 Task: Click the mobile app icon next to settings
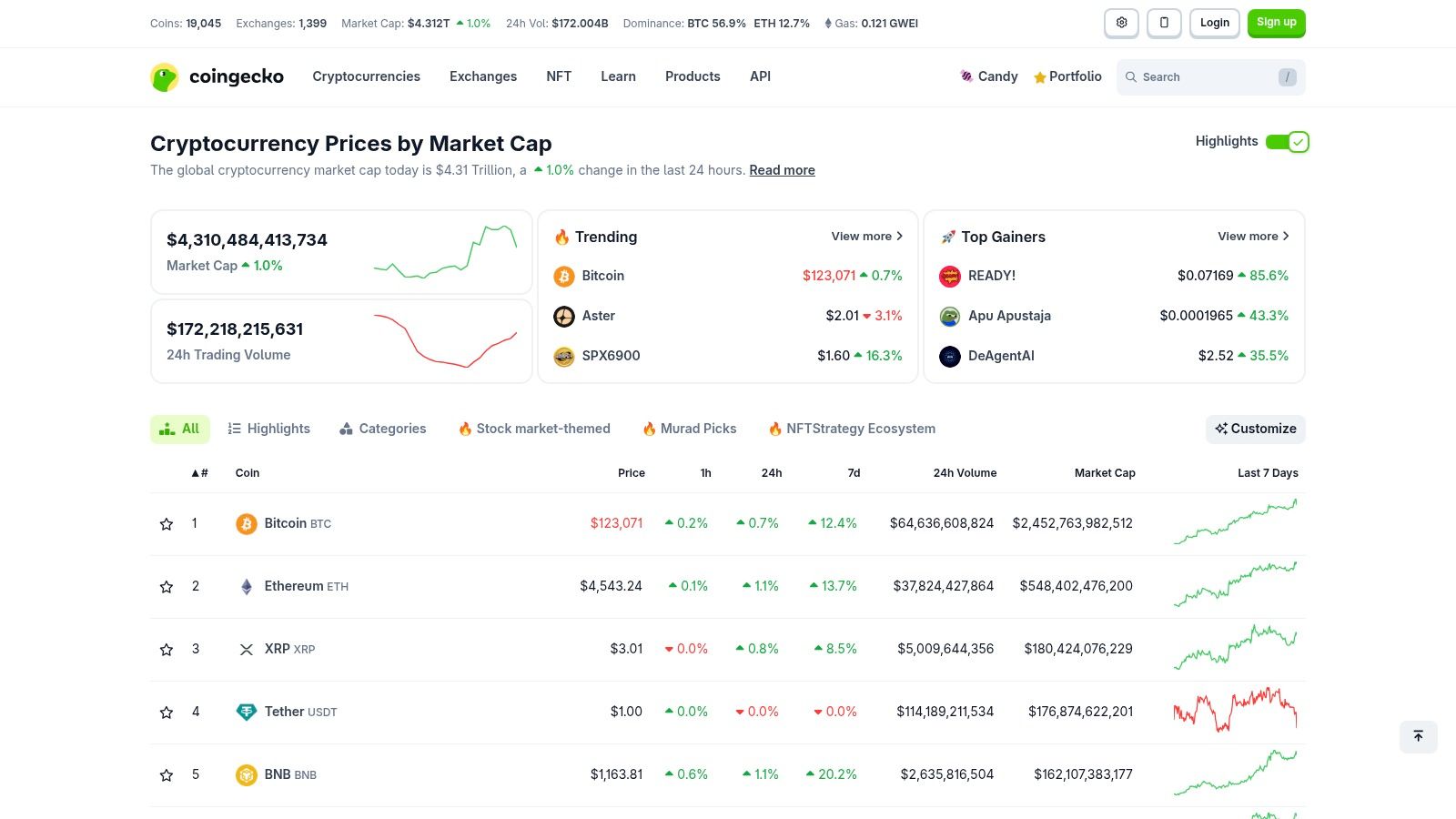tap(1164, 23)
